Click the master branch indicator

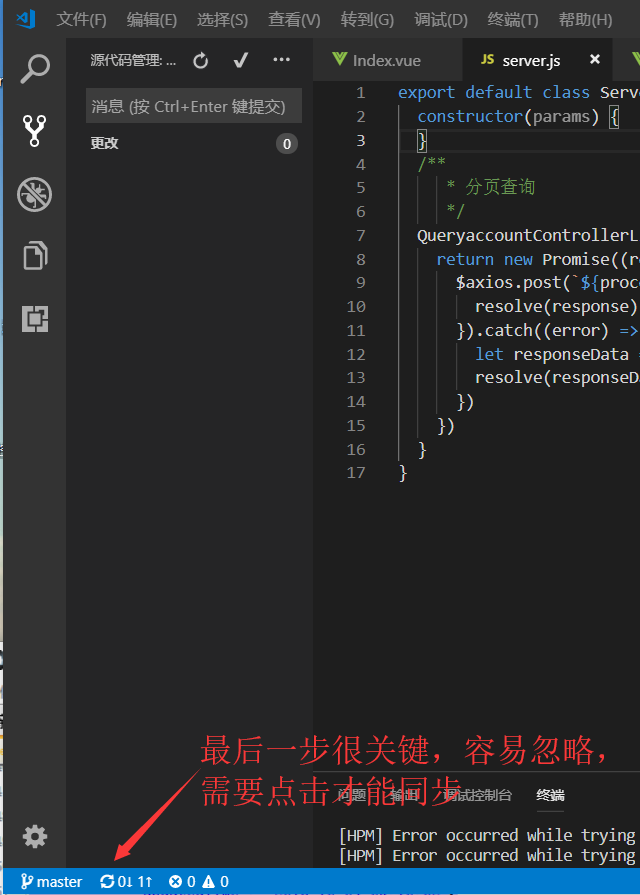[51, 882]
